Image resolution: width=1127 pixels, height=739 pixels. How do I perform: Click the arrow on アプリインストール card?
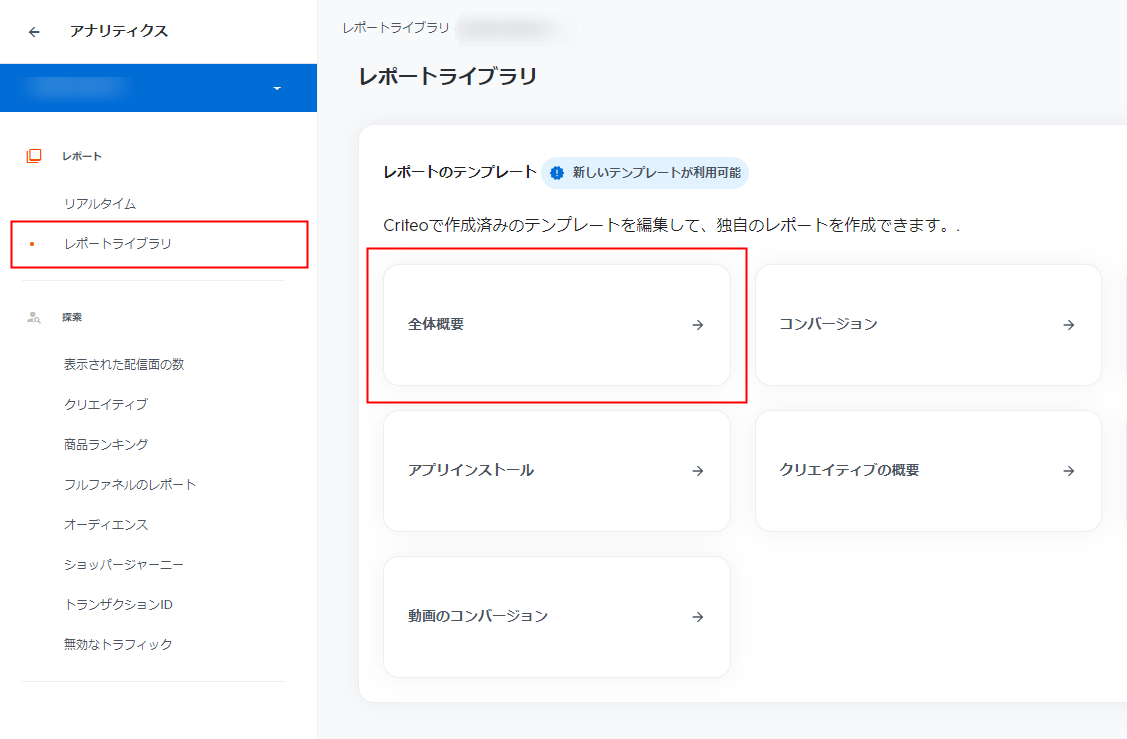tap(698, 471)
